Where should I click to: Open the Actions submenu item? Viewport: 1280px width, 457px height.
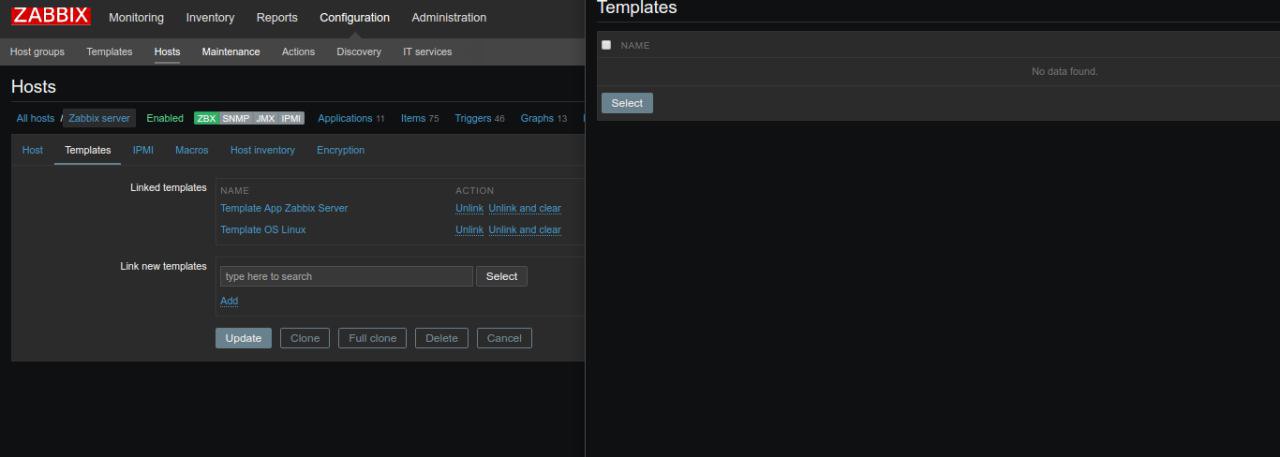click(298, 52)
